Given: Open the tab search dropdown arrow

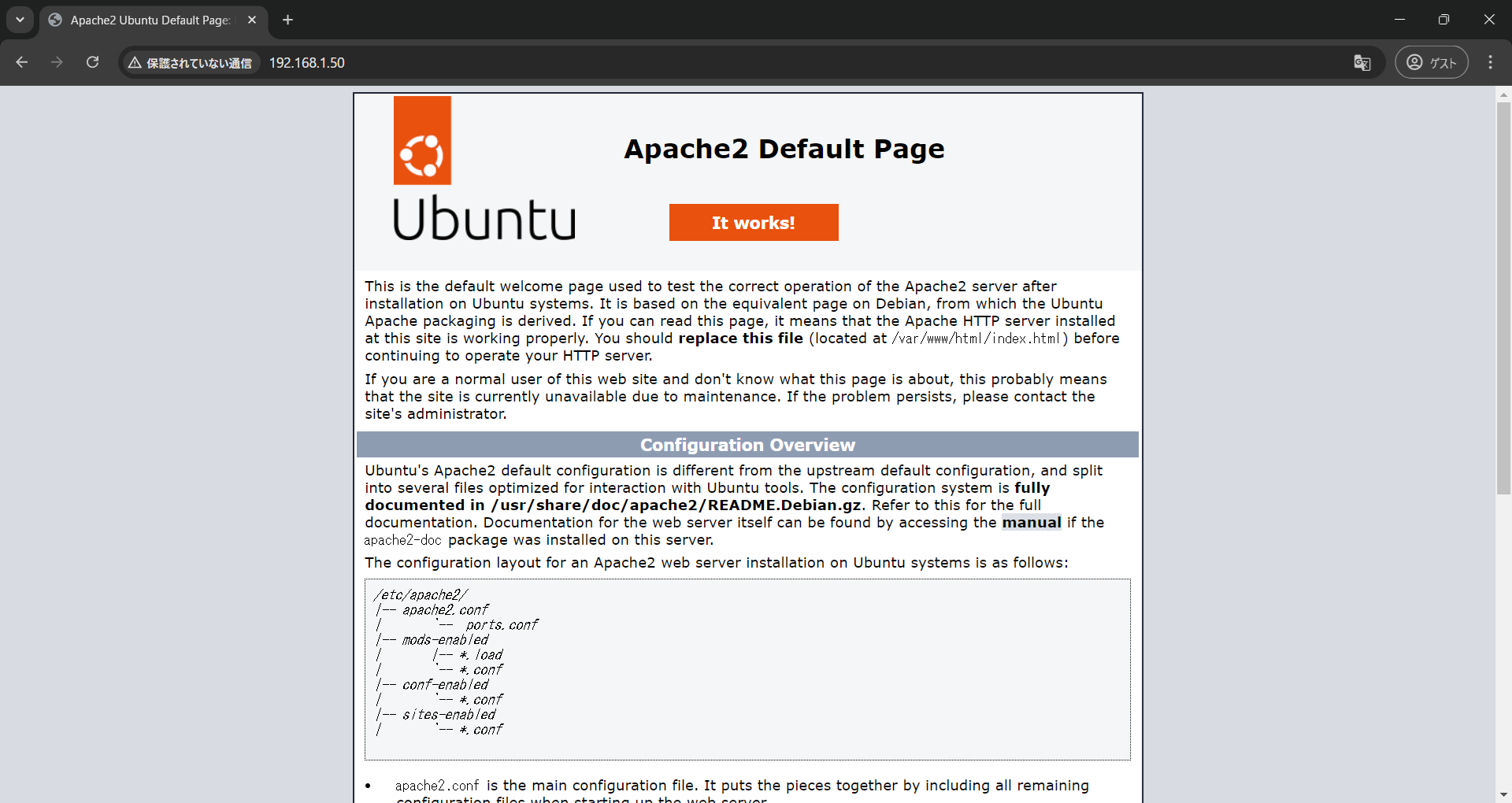Looking at the screenshot, I should 20,20.
